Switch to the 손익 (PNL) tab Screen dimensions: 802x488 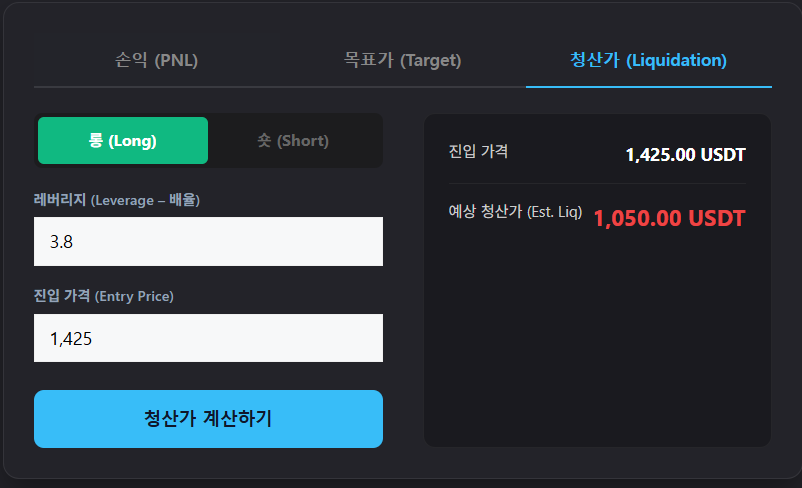tap(156, 60)
